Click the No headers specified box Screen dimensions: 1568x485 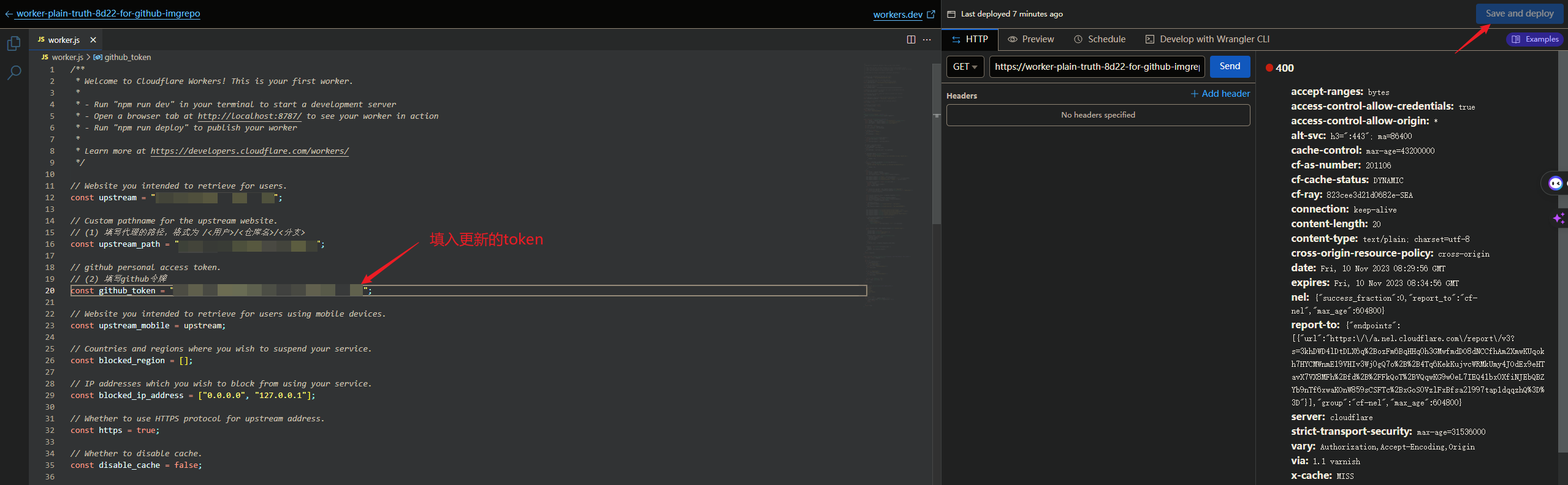1098,115
